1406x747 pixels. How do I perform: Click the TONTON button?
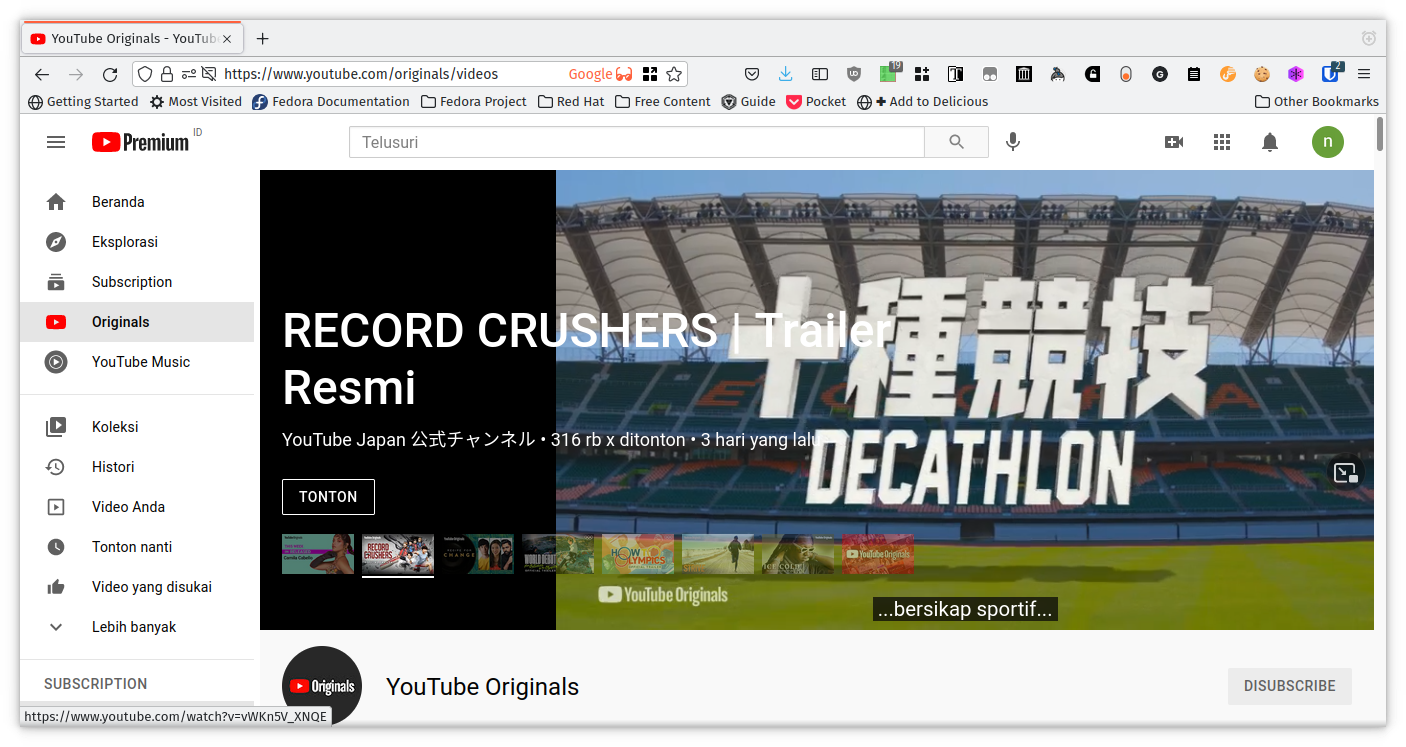[x=328, y=497]
